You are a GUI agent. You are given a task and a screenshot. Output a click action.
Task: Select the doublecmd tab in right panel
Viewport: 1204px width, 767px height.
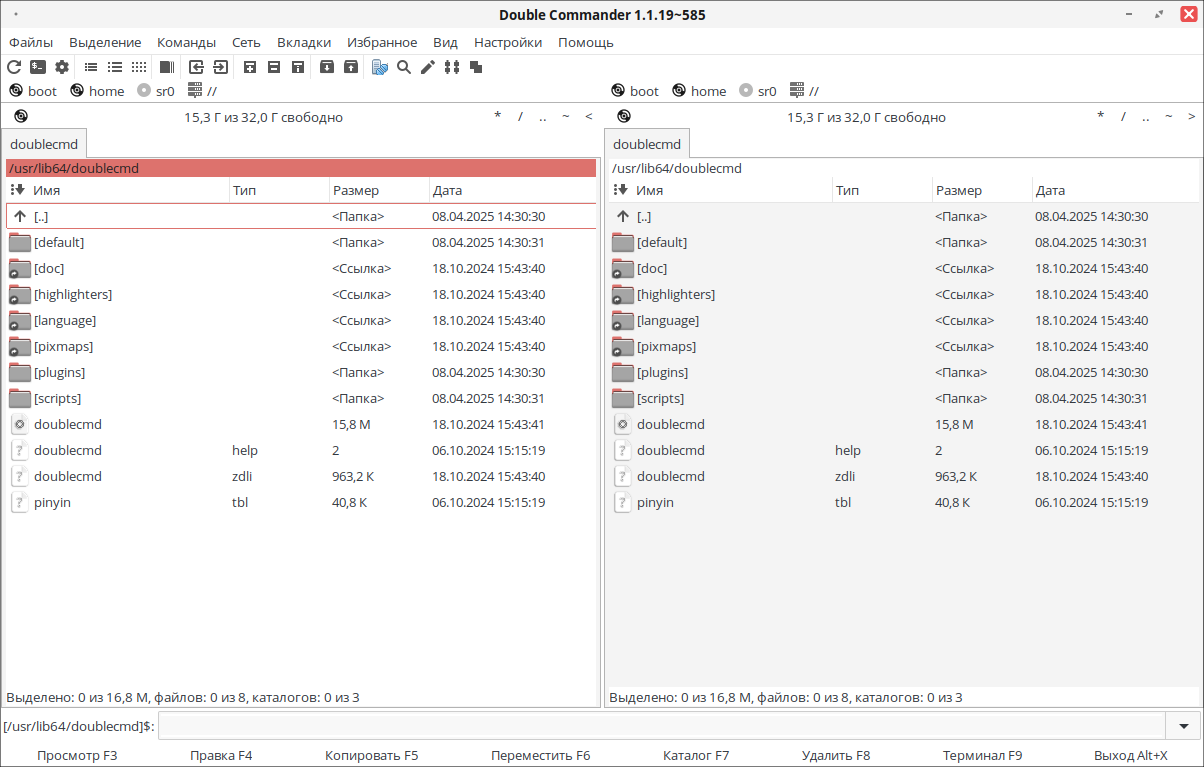647,144
